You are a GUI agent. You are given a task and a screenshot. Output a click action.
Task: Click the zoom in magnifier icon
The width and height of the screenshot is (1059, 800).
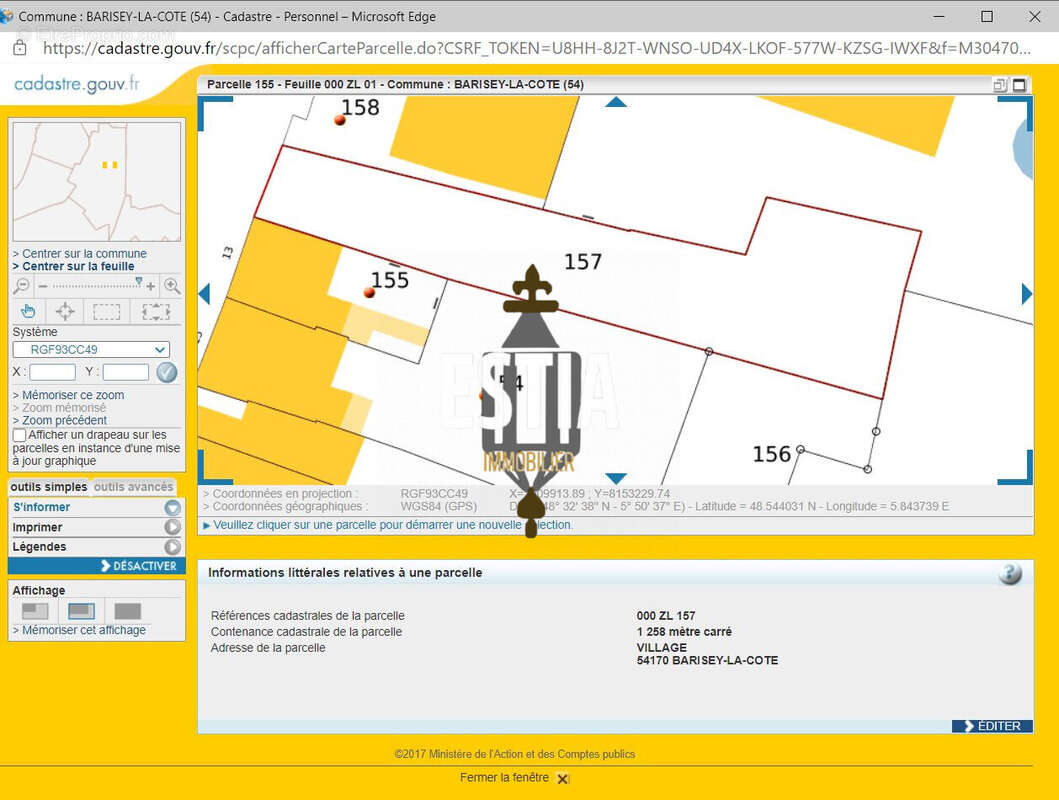coord(172,286)
